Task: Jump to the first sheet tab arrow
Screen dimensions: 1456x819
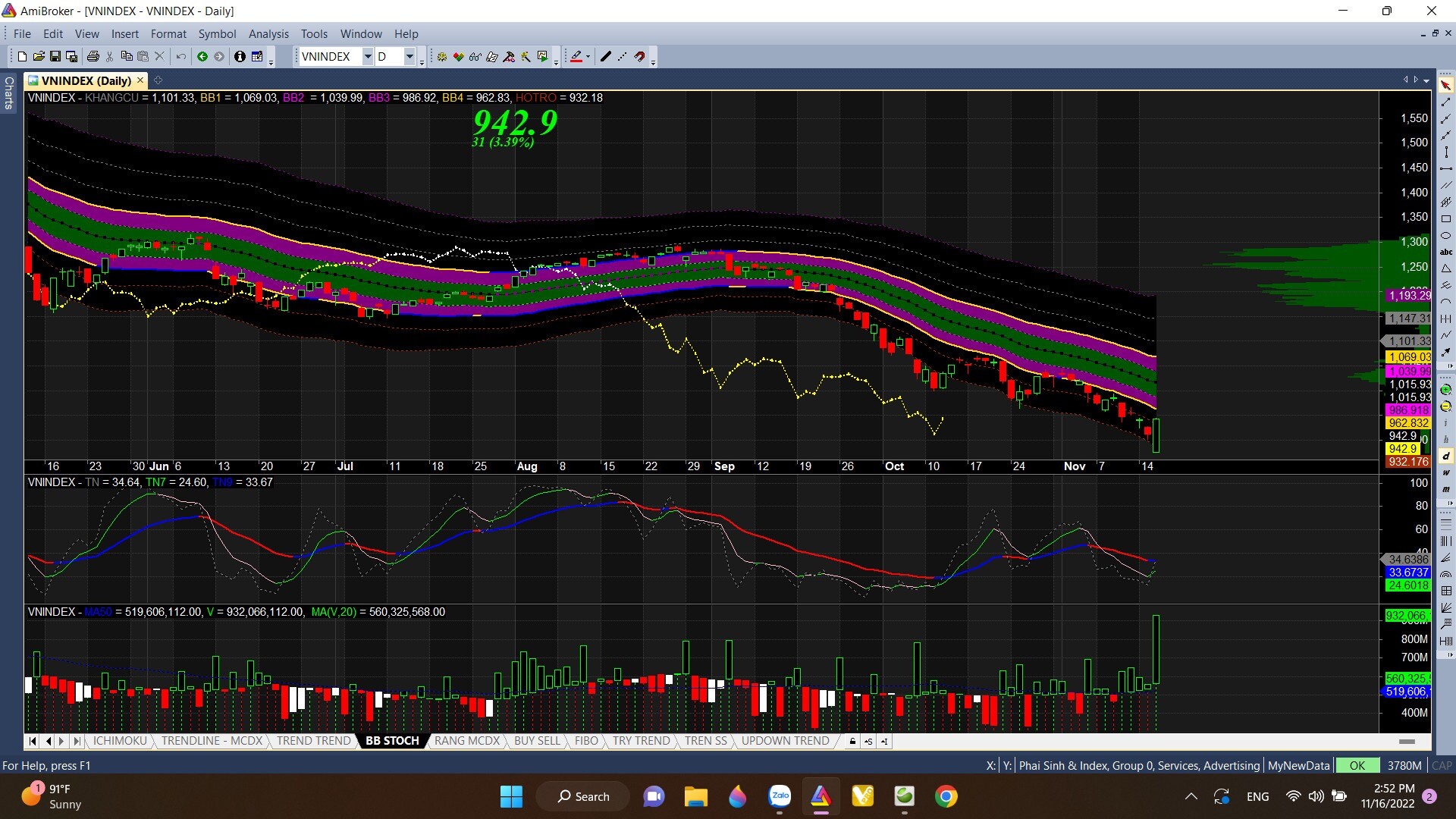Action: pyautogui.click(x=33, y=741)
